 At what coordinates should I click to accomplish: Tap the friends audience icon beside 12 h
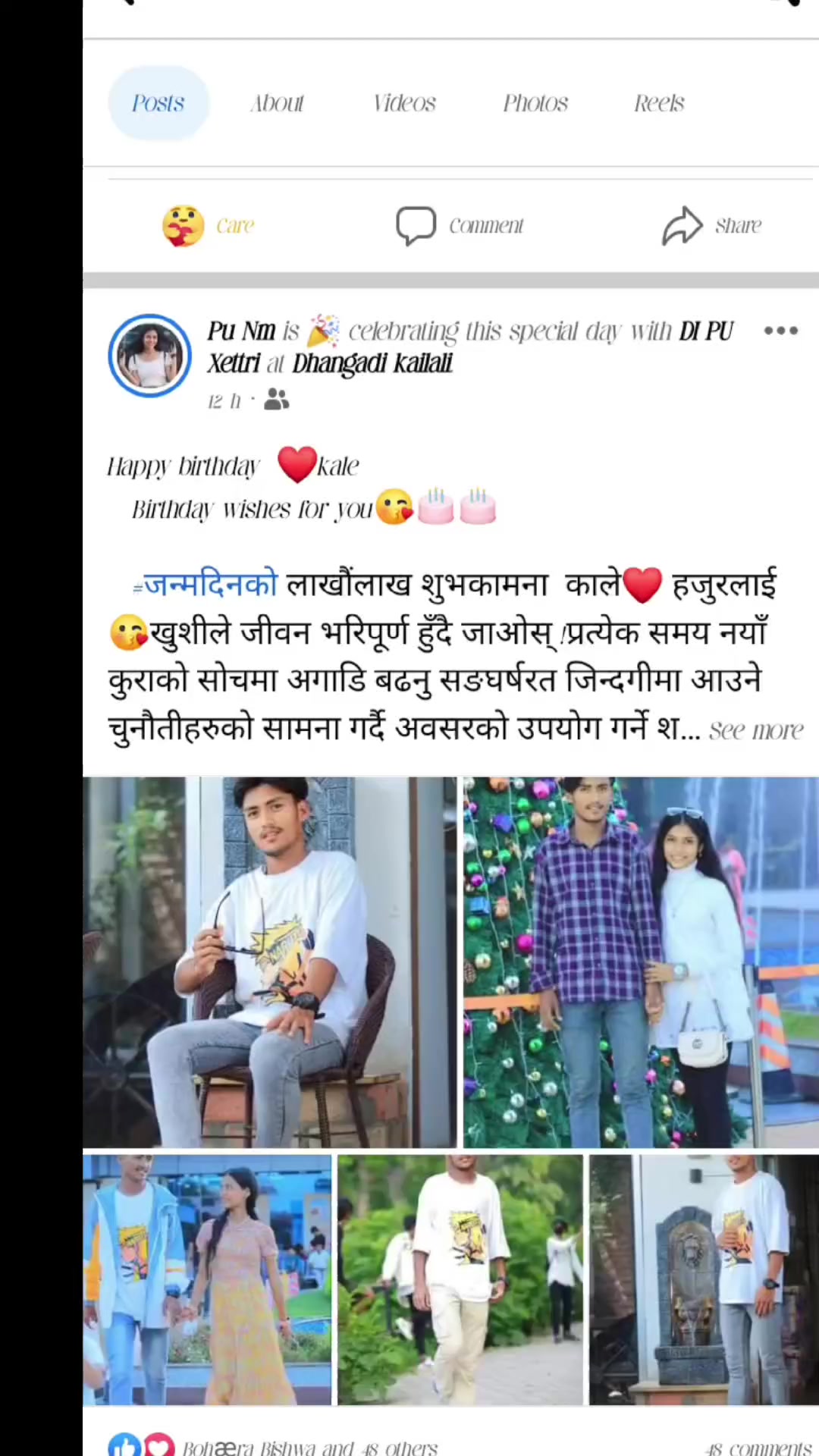pos(276,400)
